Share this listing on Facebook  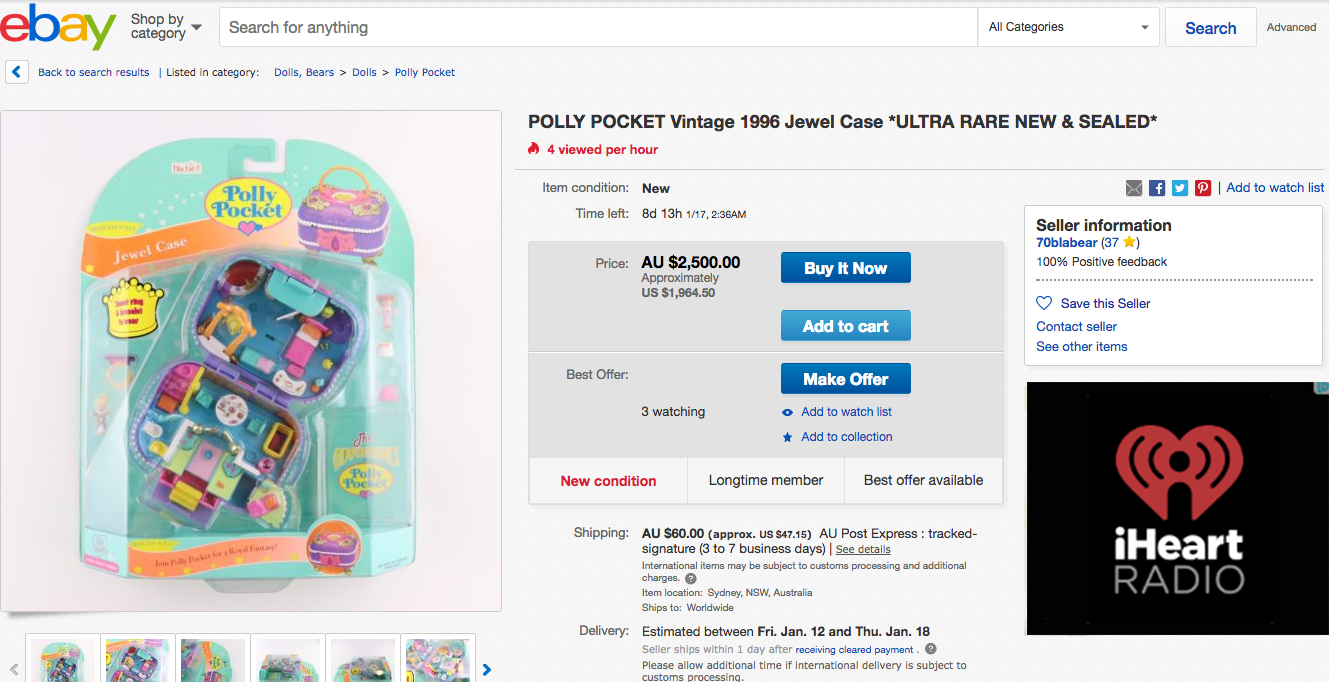1156,187
